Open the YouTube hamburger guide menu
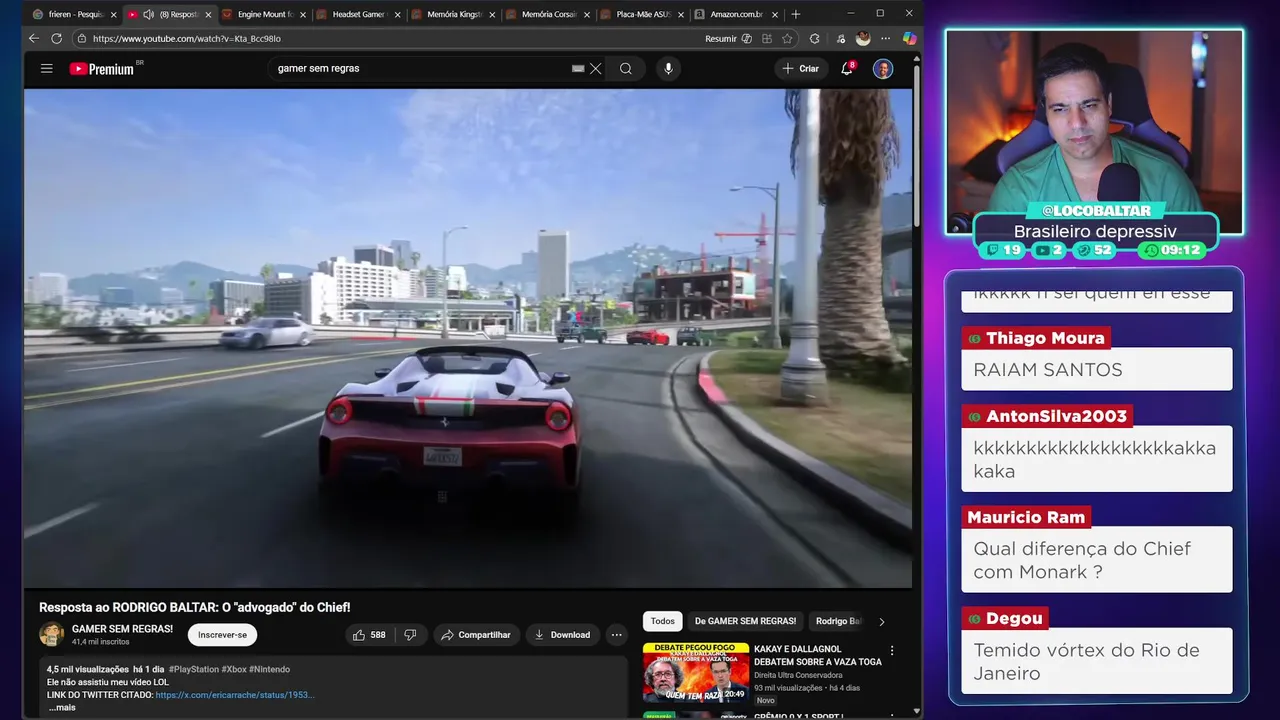The image size is (1280, 720). point(46,68)
